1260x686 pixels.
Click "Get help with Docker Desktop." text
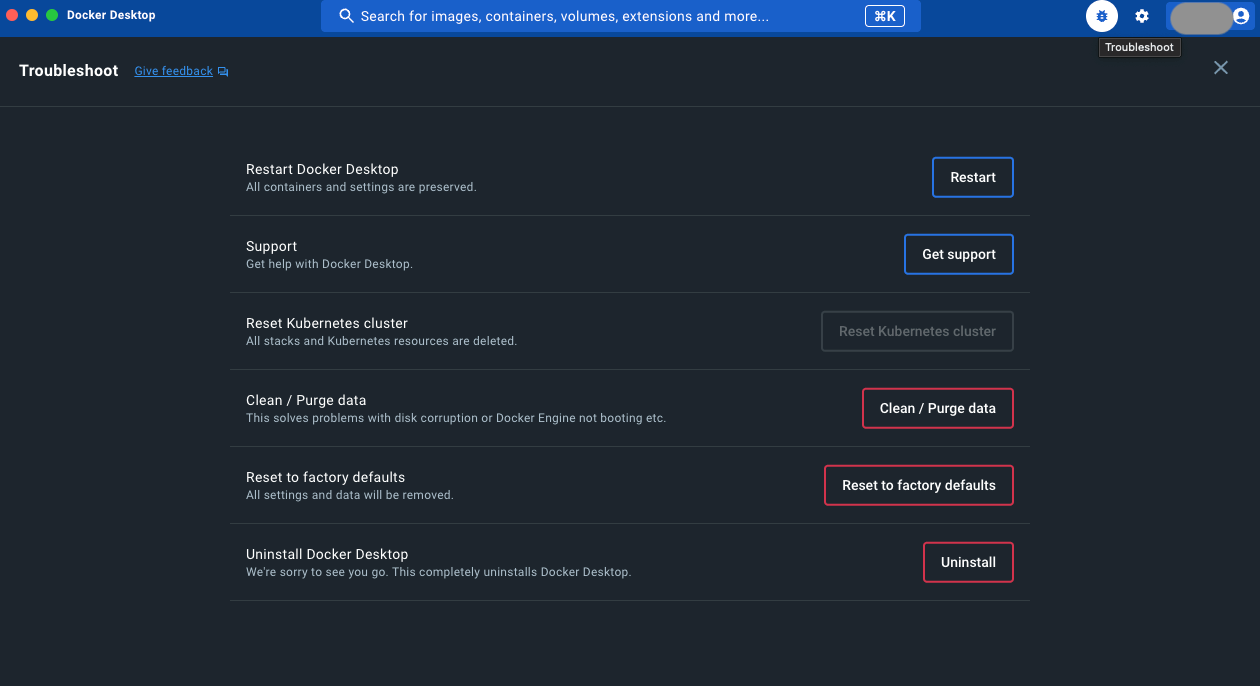[329, 264]
